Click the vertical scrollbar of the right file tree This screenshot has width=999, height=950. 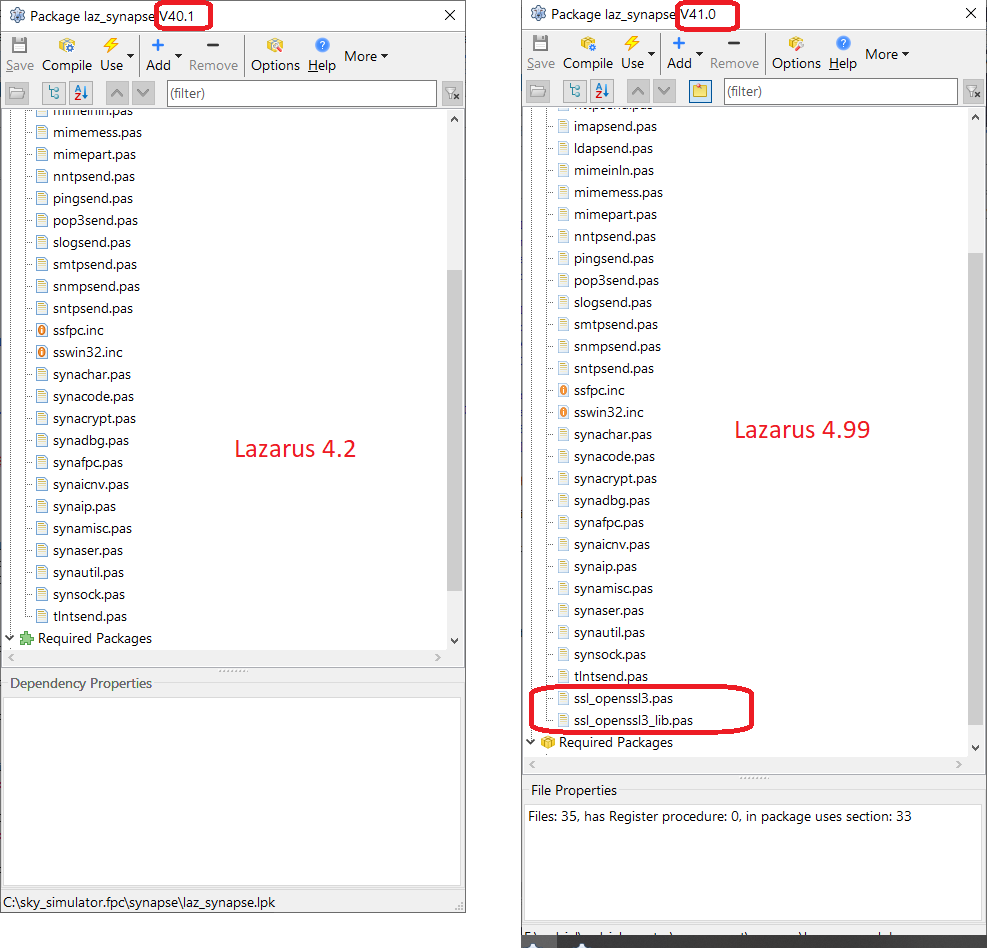coord(975,480)
